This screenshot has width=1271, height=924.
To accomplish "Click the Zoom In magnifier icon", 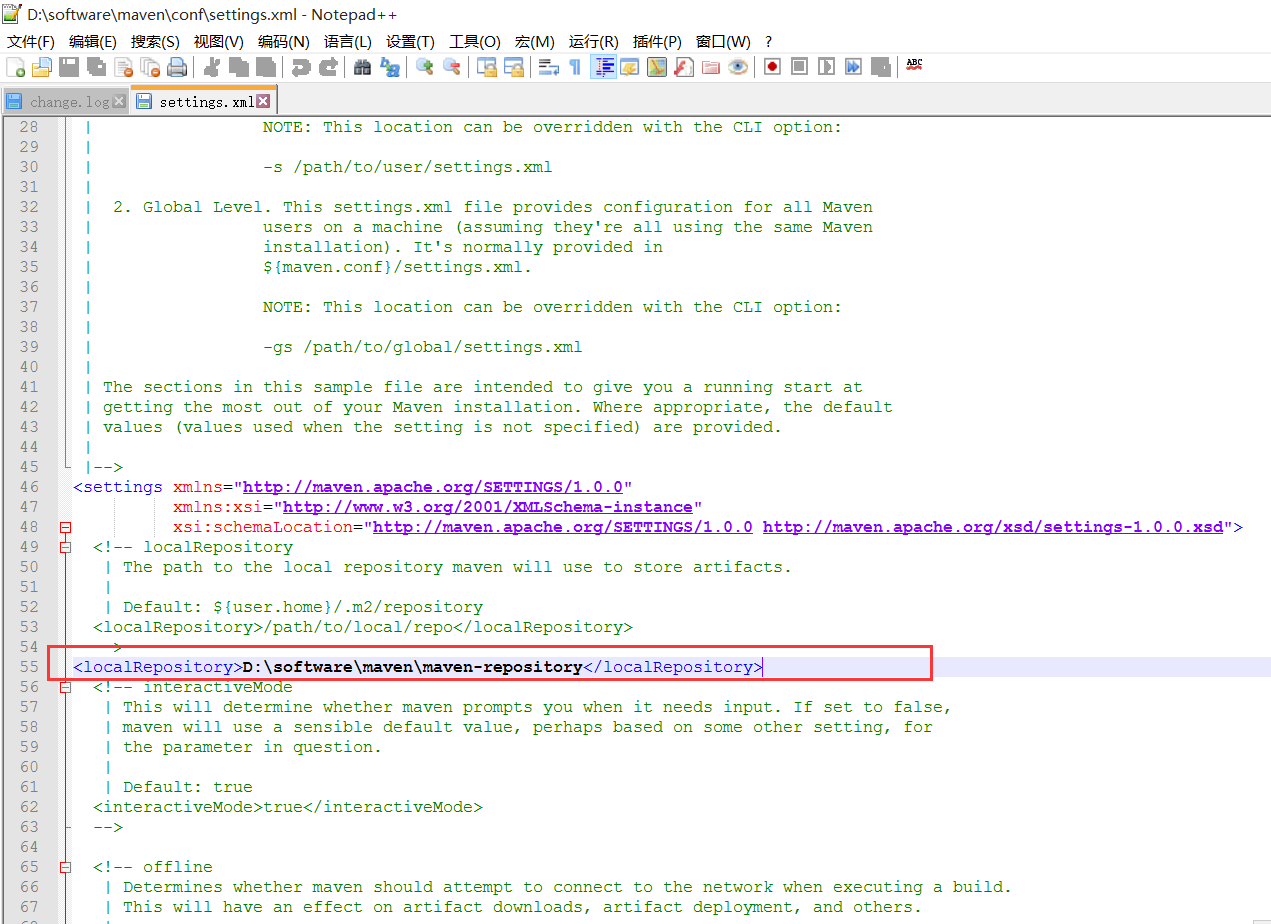I will 424,67.
